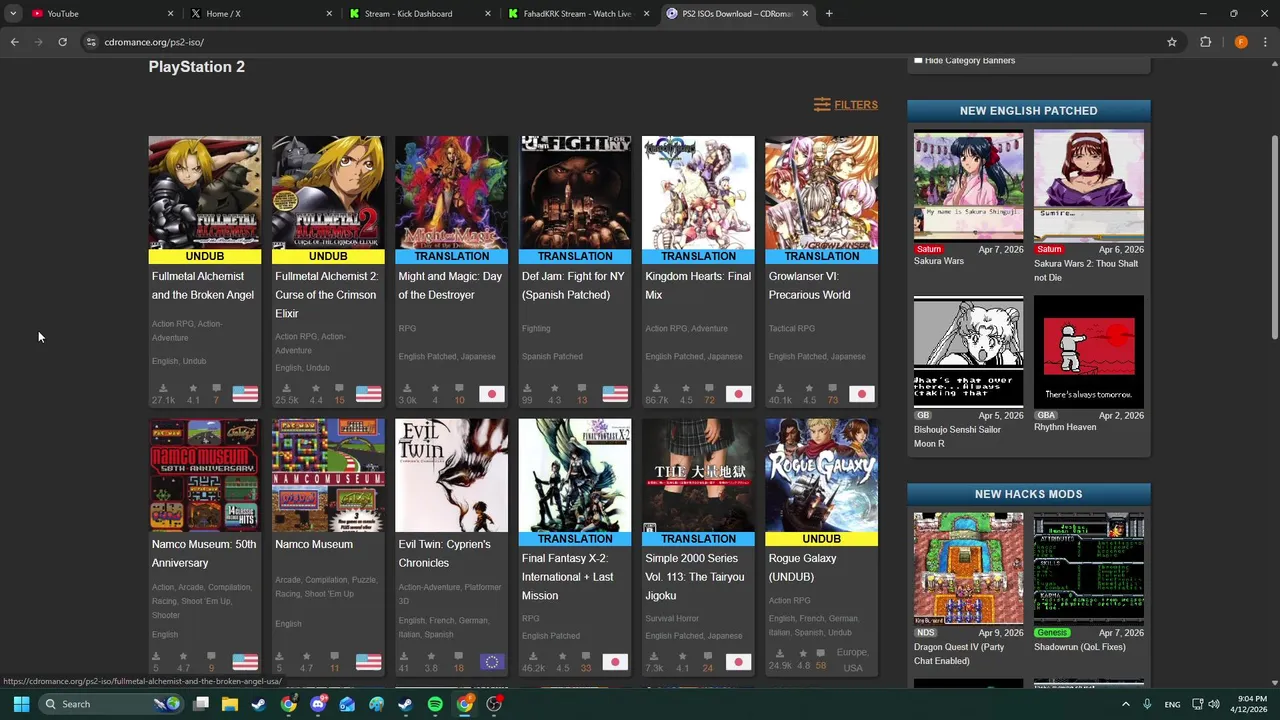Screen dimensions: 1280x720
Task: Open Evil Twin cover art thumbnail
Action: pyautogui.click(x=451, y=476)
